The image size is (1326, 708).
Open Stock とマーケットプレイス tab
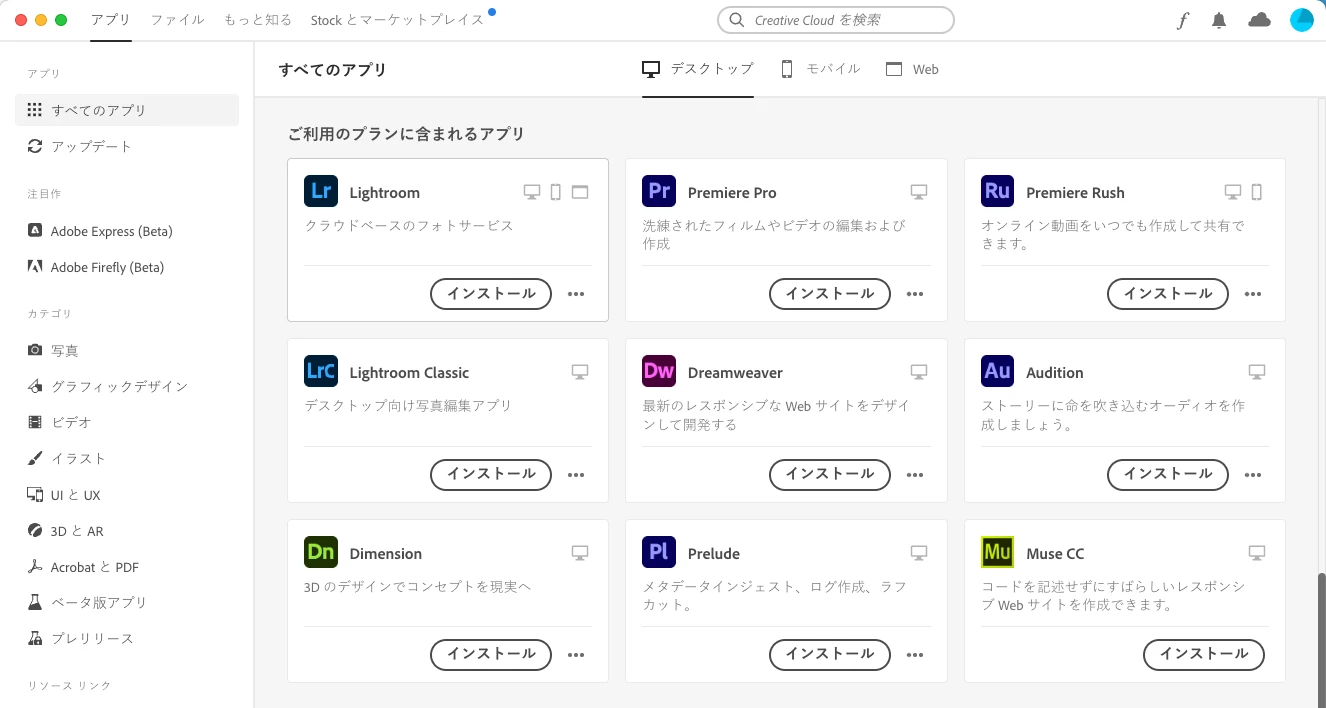point(397,20)
